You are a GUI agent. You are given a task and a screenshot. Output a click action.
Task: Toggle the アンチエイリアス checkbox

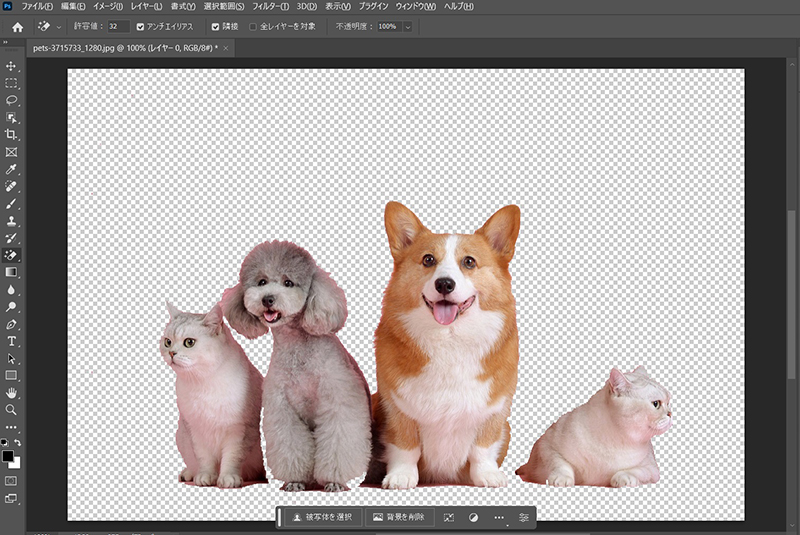pos(140,27)
